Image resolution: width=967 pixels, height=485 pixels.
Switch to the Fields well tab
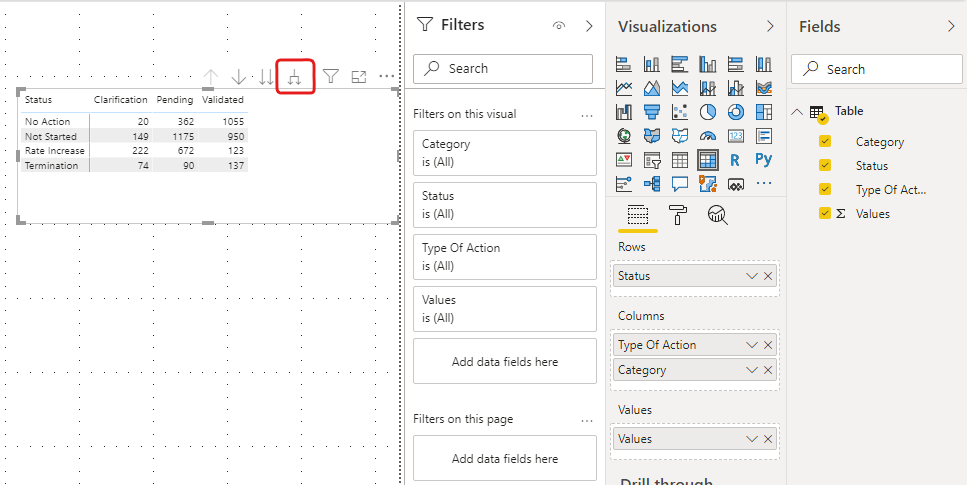[638, 215]
